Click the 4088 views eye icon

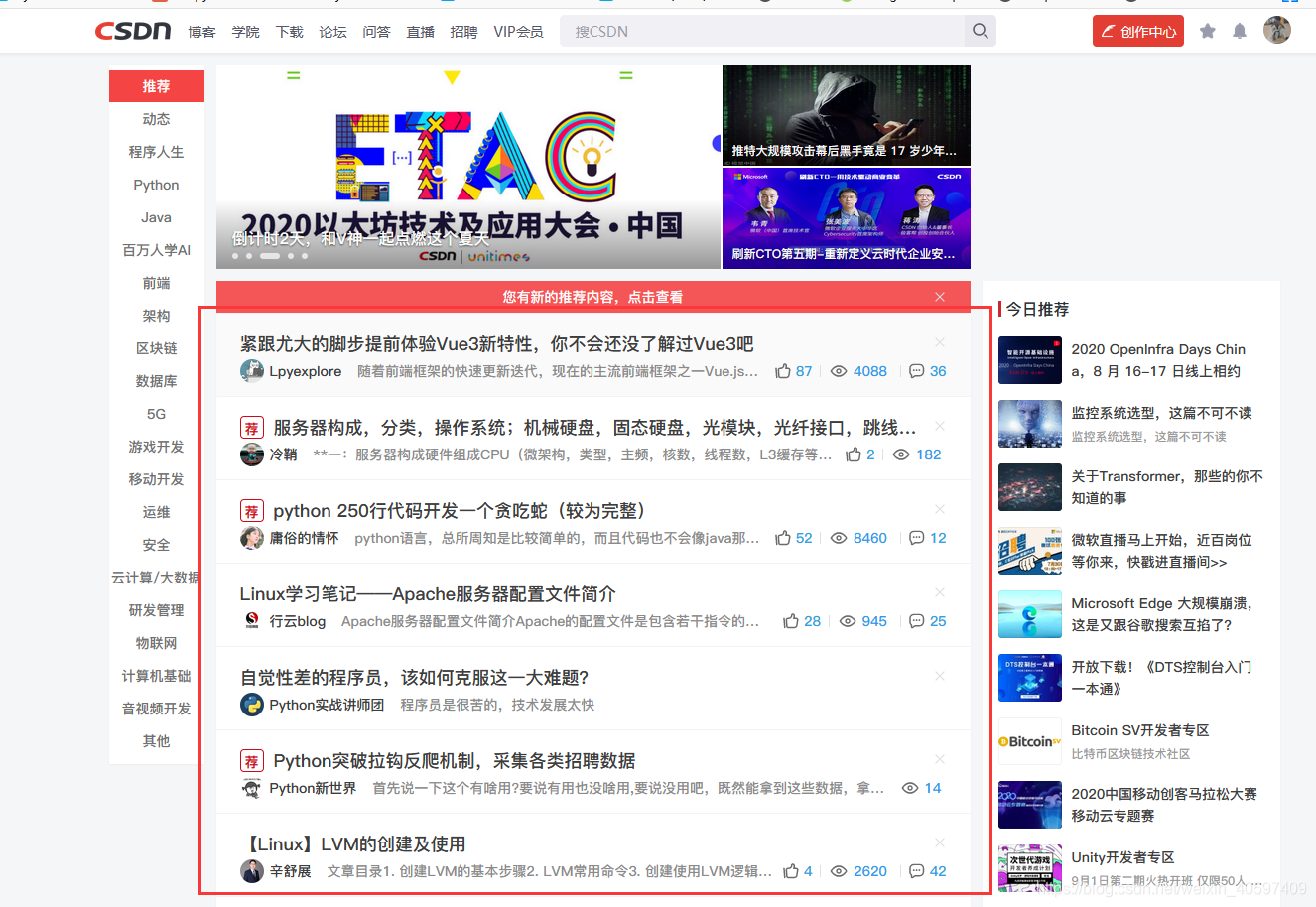[839, 371]
